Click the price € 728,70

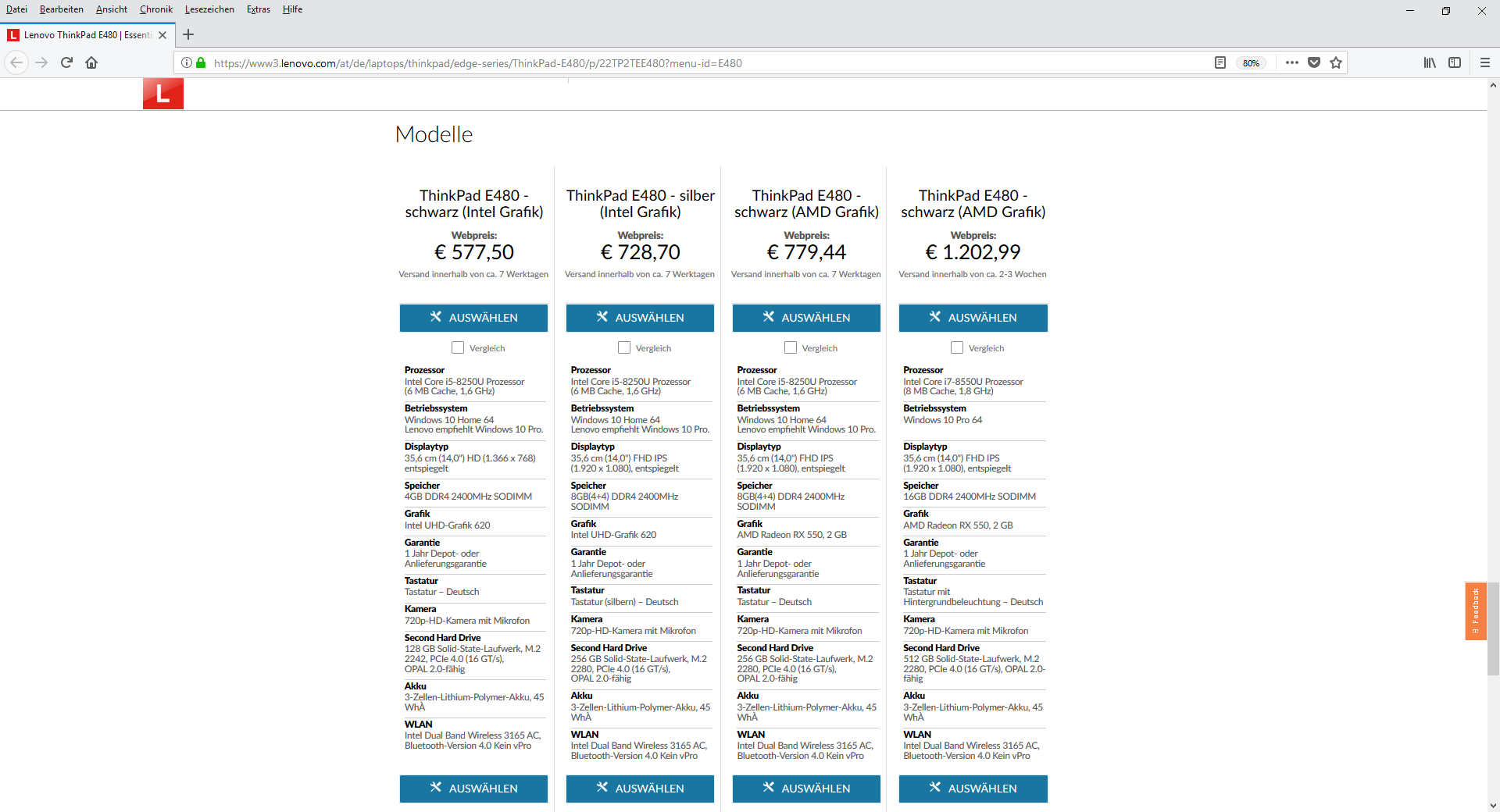click(x=641, y=252)
